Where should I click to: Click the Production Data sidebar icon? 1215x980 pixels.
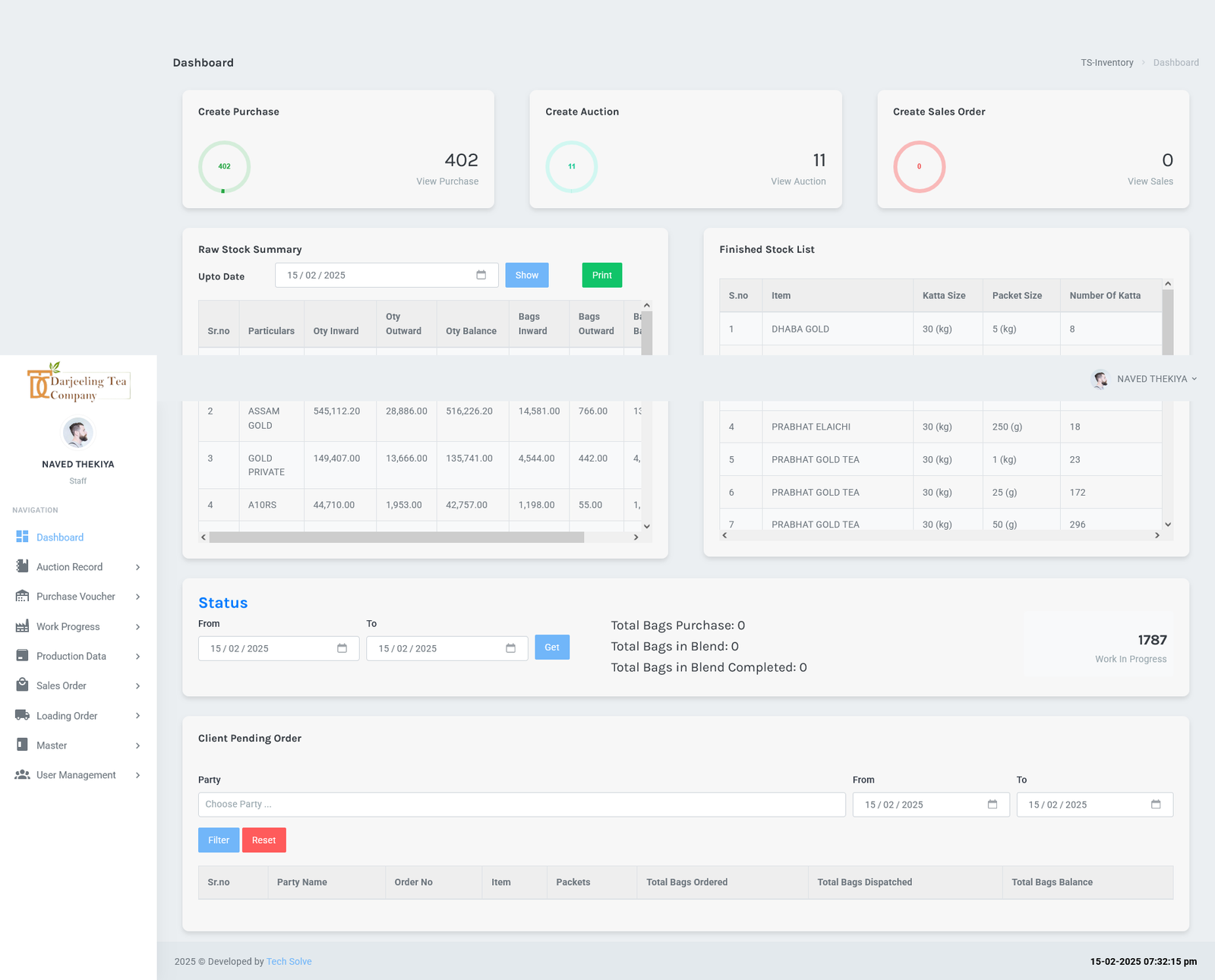[x=22, y=656]
